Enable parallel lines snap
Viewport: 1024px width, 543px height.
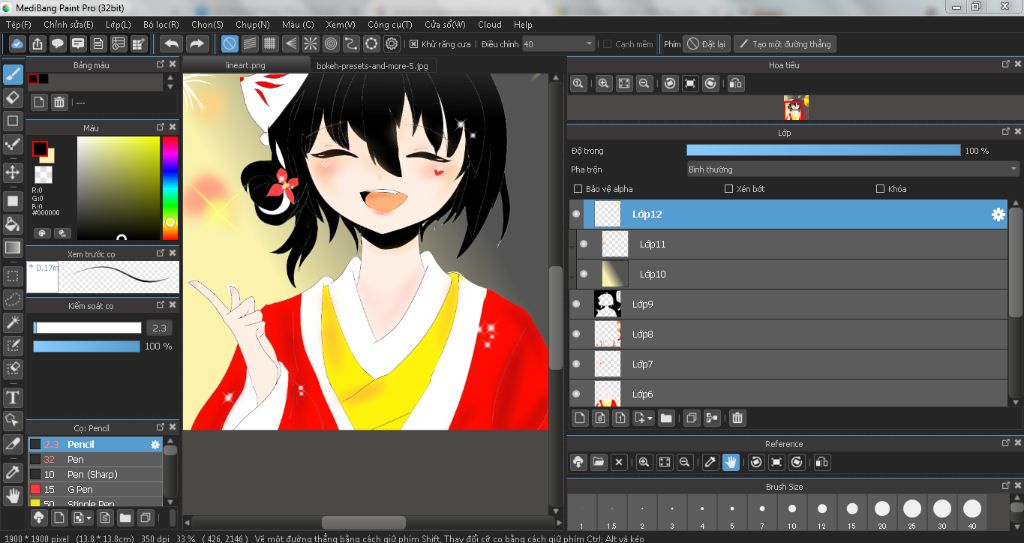point(249,44)
